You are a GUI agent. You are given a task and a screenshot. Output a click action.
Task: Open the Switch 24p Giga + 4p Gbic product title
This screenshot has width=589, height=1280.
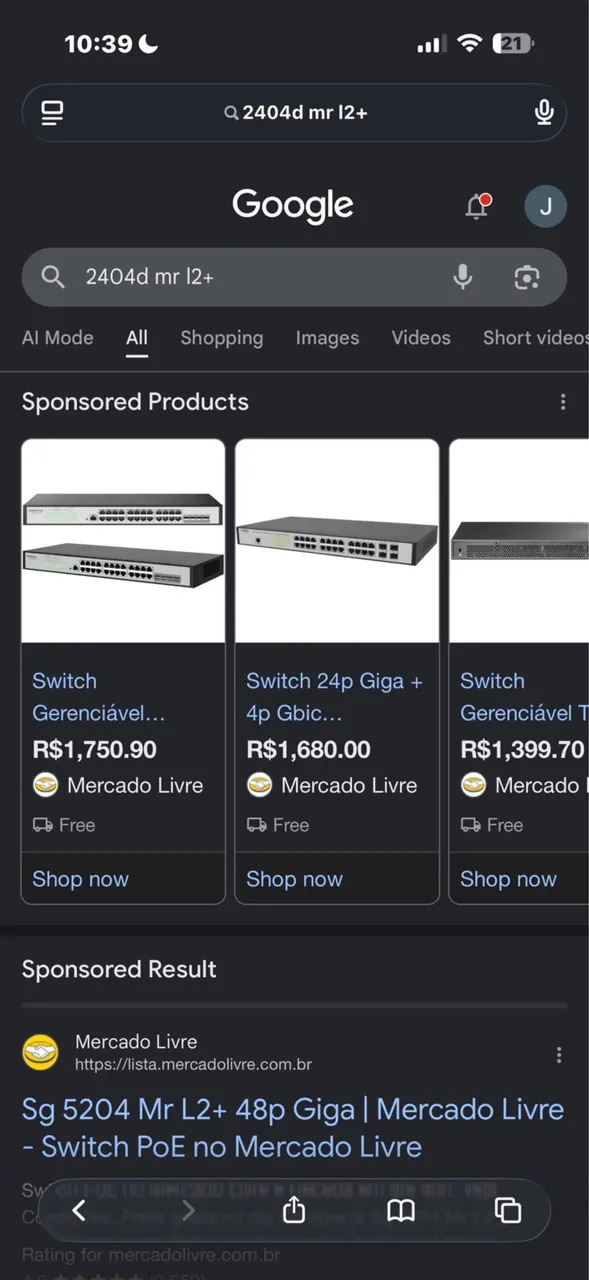coord(335,698)
